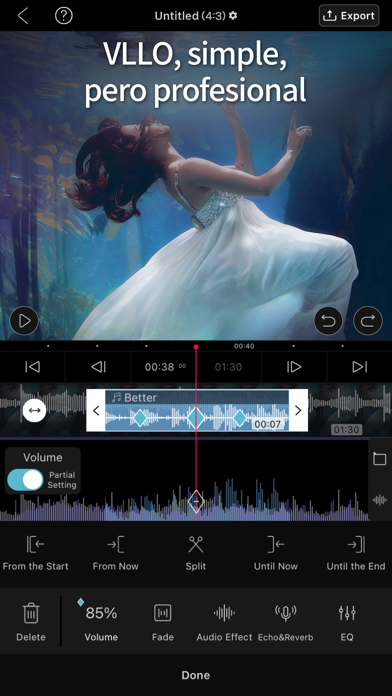Screen dimensions: 392x696
Task: Step forward one frame
Action: (294, 367)
